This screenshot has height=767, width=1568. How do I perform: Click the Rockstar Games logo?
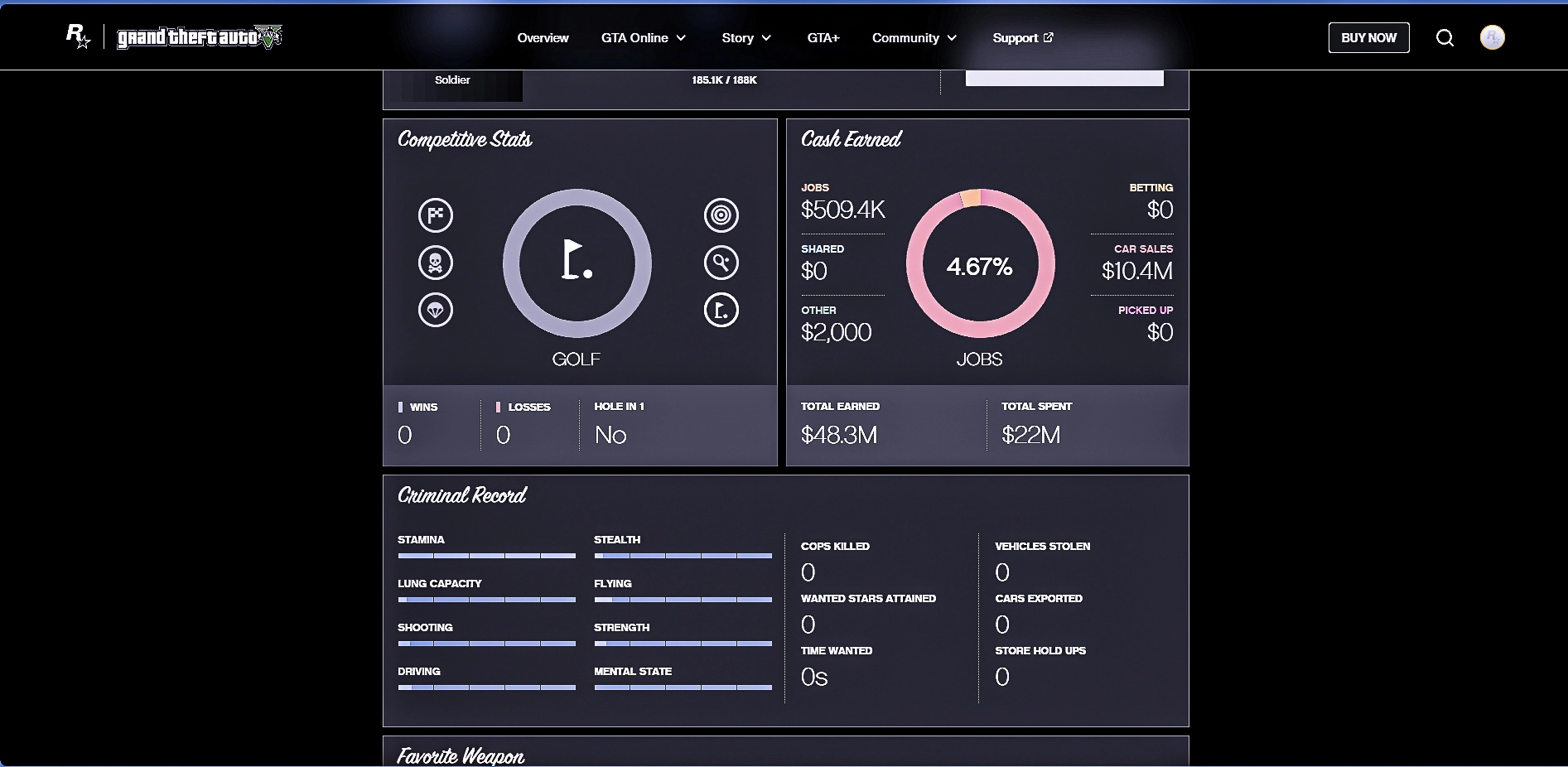78,36
